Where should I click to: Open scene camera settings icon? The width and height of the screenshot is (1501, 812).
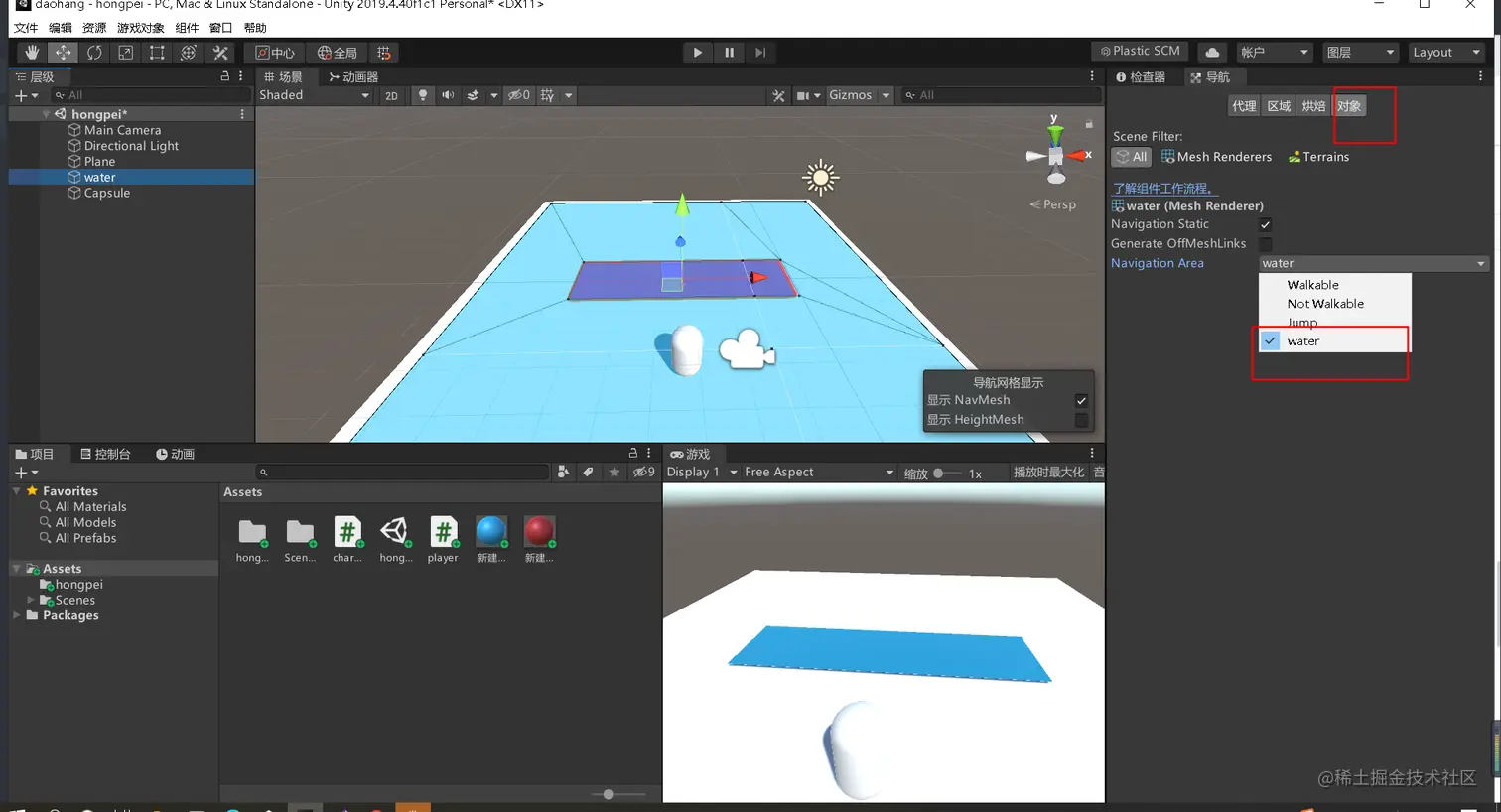coord(803,95)
